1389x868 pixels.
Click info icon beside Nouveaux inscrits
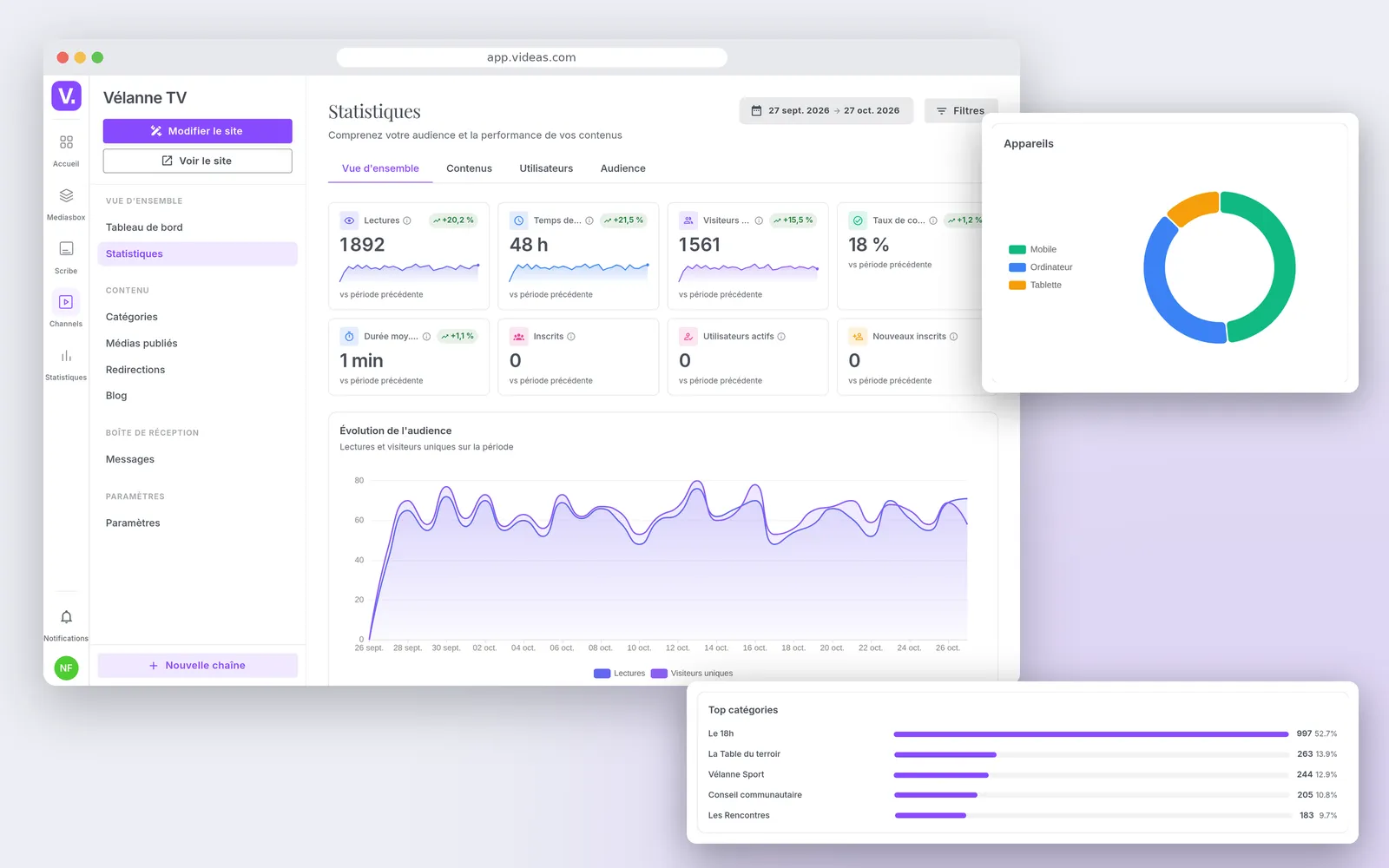[954, 337]
